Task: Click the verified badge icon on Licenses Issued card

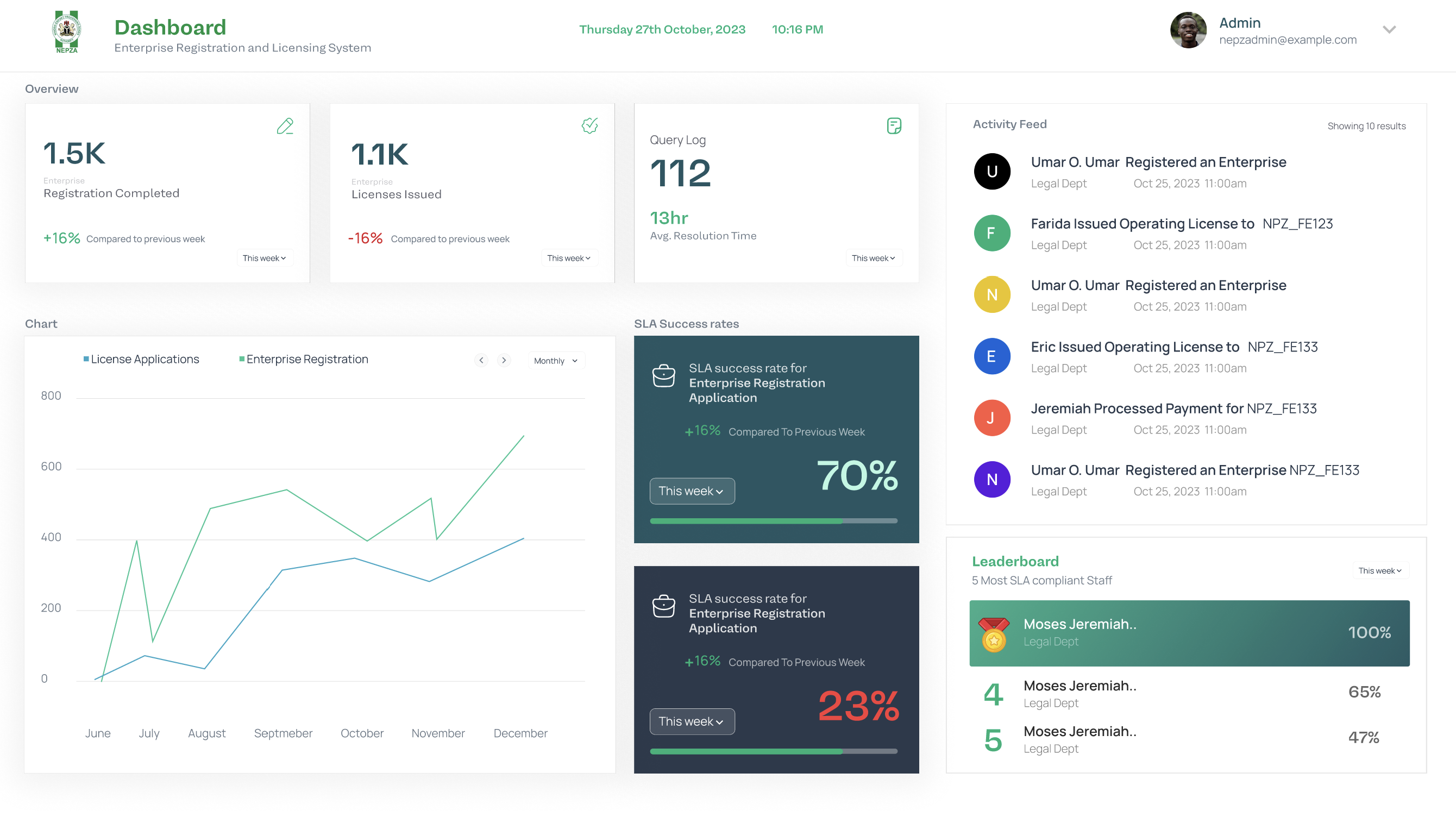Action: (x=589, y=125)
